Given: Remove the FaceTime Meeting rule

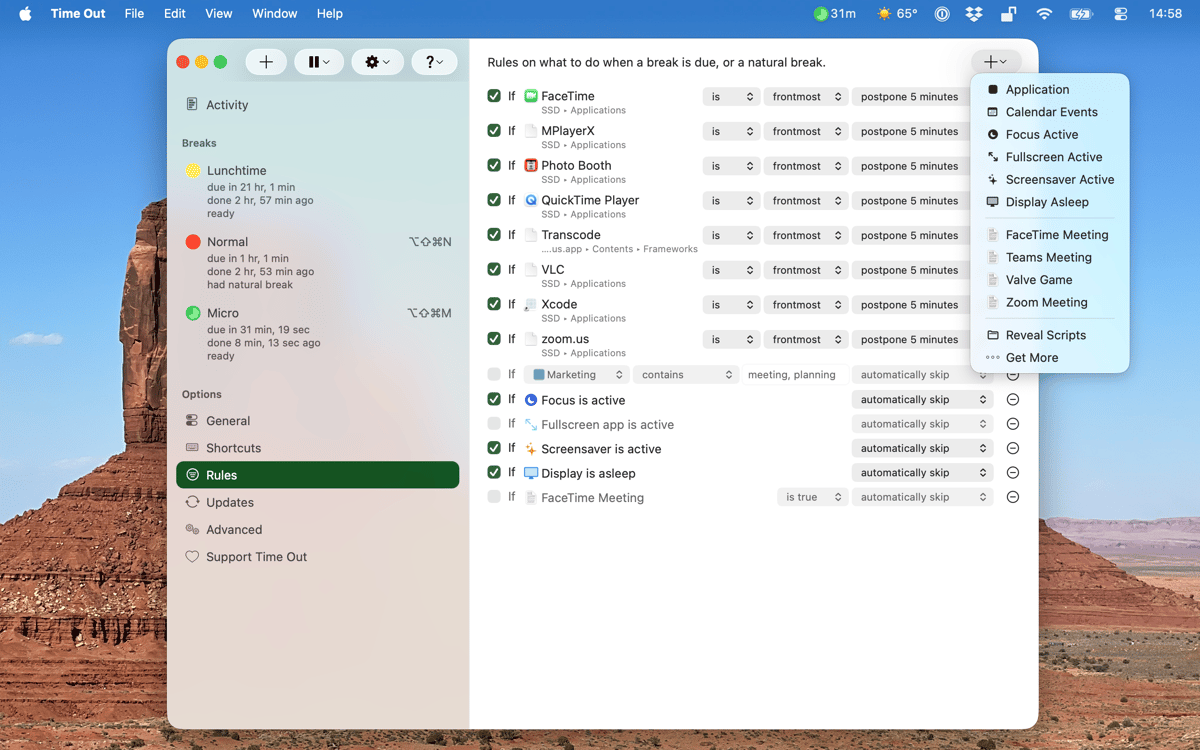Looking at the screenshot, I should click(x=1012, y=497).
